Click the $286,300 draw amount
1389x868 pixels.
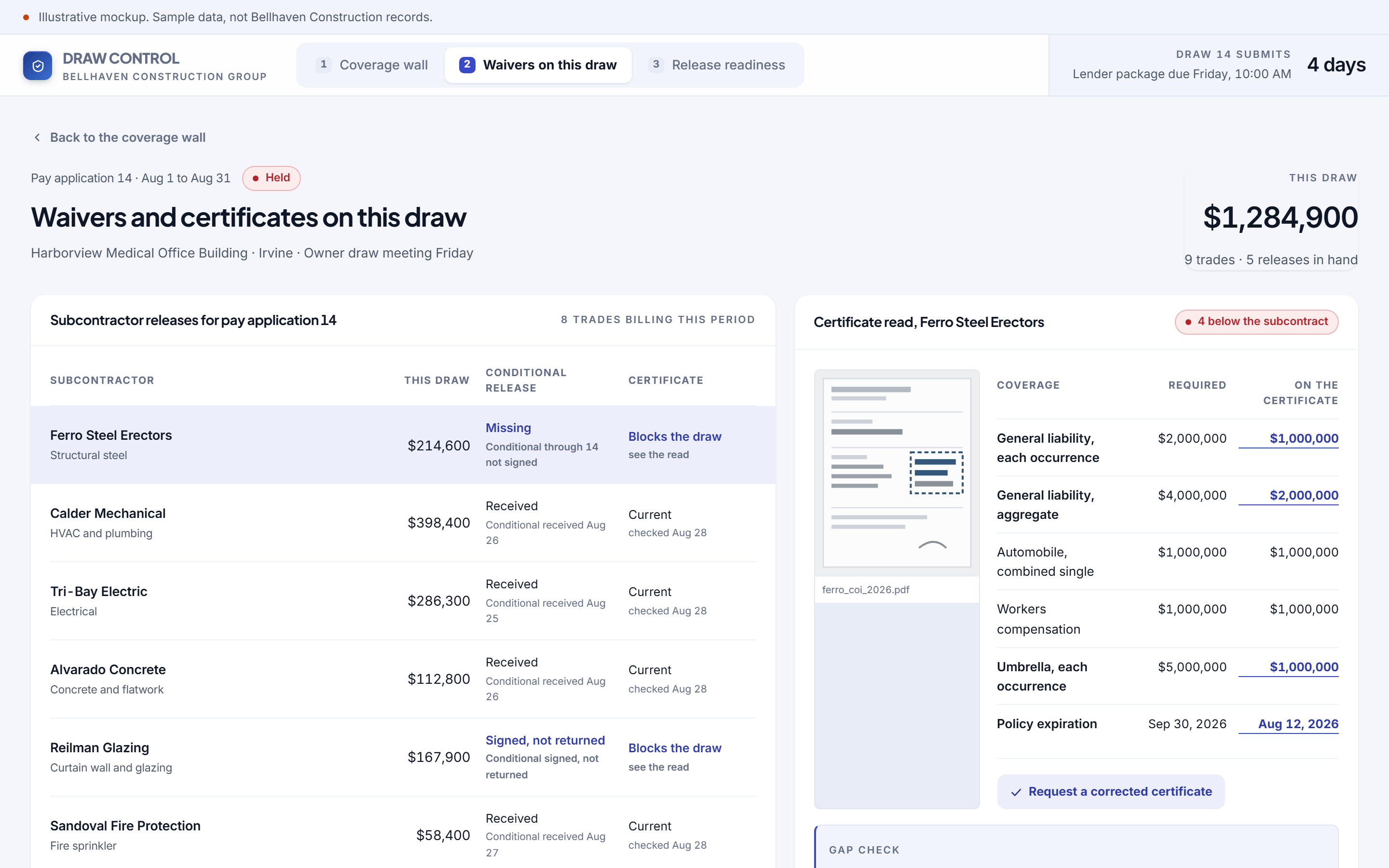tap(438, 601)
